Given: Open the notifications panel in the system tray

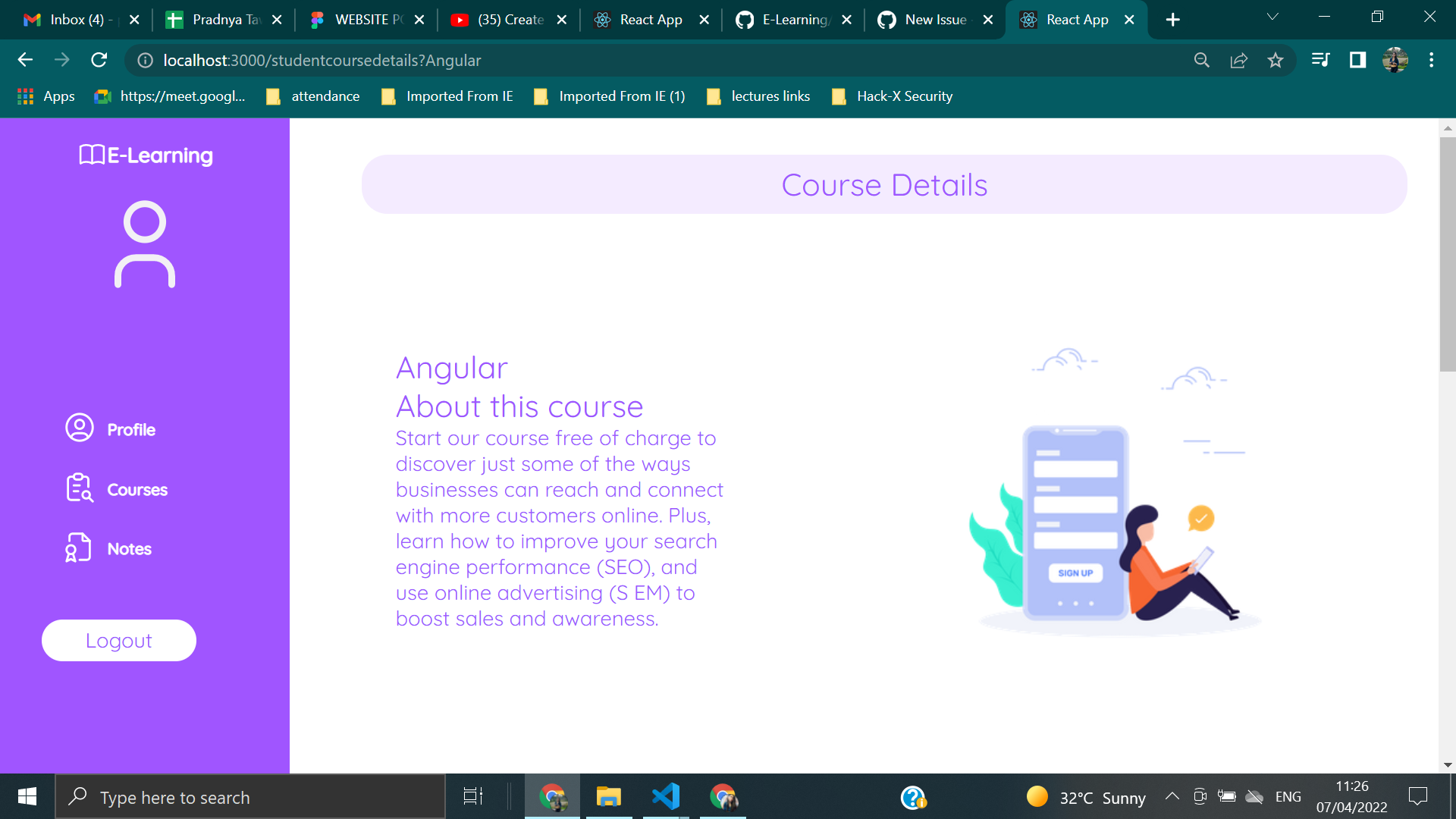Looking at the screenshot, I should [1417, 796].
